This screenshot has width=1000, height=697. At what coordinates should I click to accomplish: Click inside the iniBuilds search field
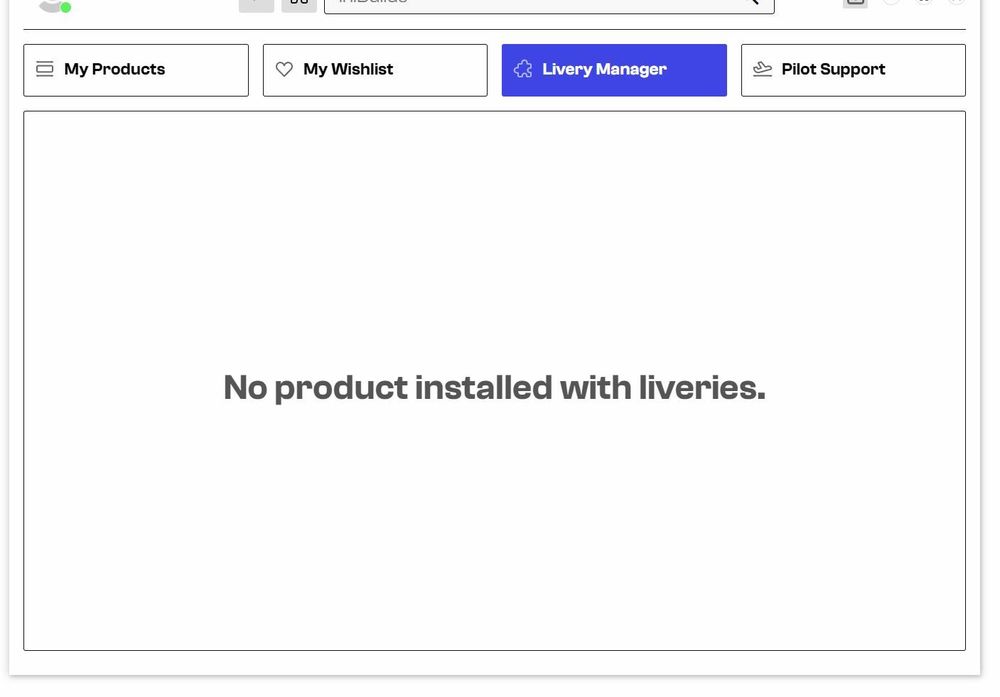540,3
